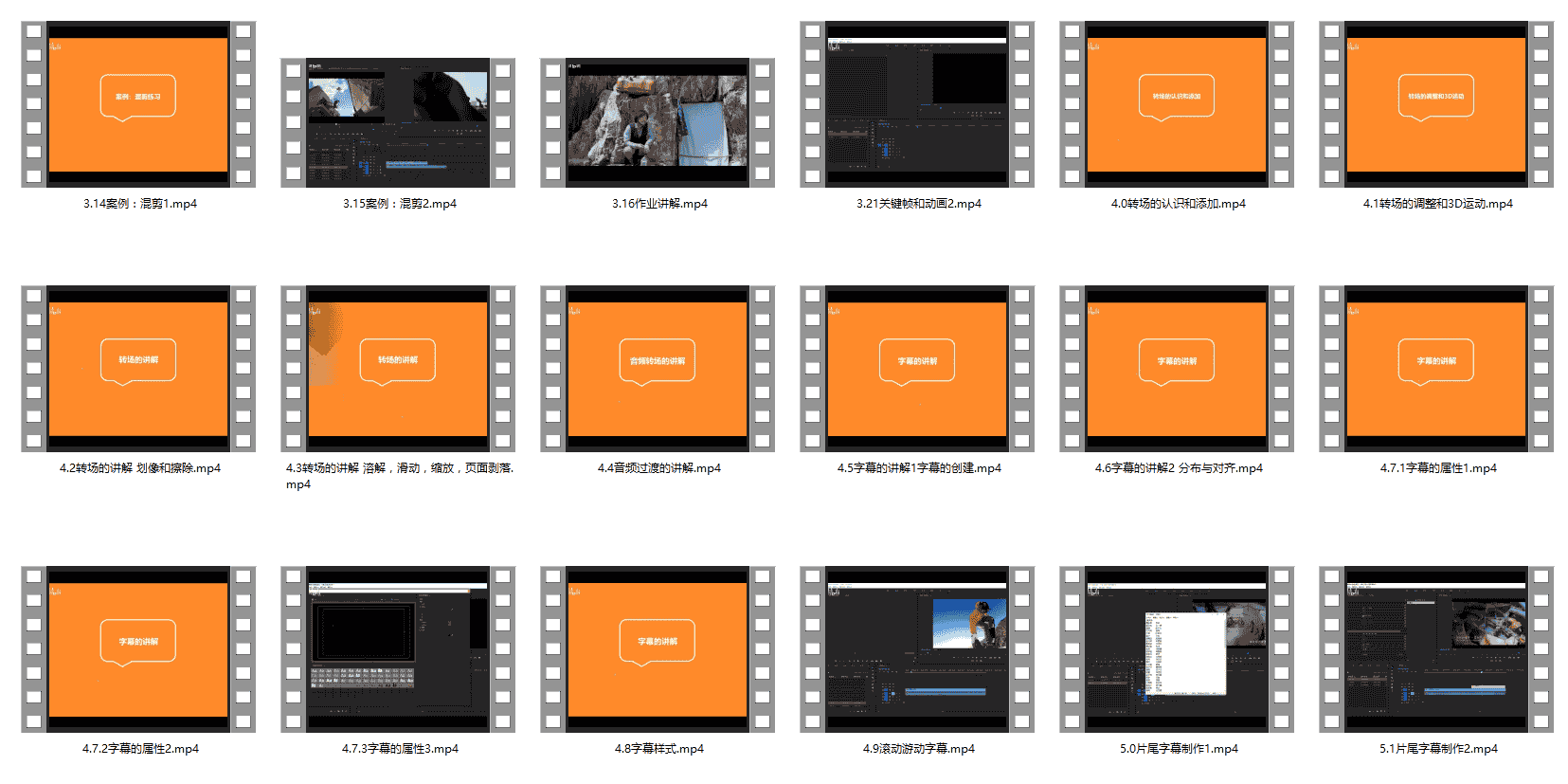Click the 4.7.1字幕的属性1.mp4 file thumbnail

pos(1436,369)
